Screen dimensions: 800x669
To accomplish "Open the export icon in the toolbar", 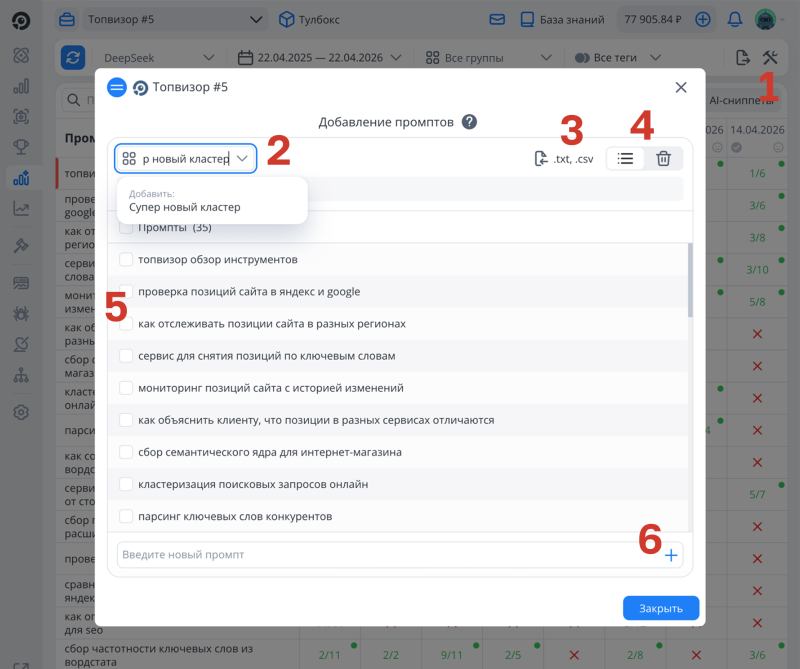I will 742,57.
